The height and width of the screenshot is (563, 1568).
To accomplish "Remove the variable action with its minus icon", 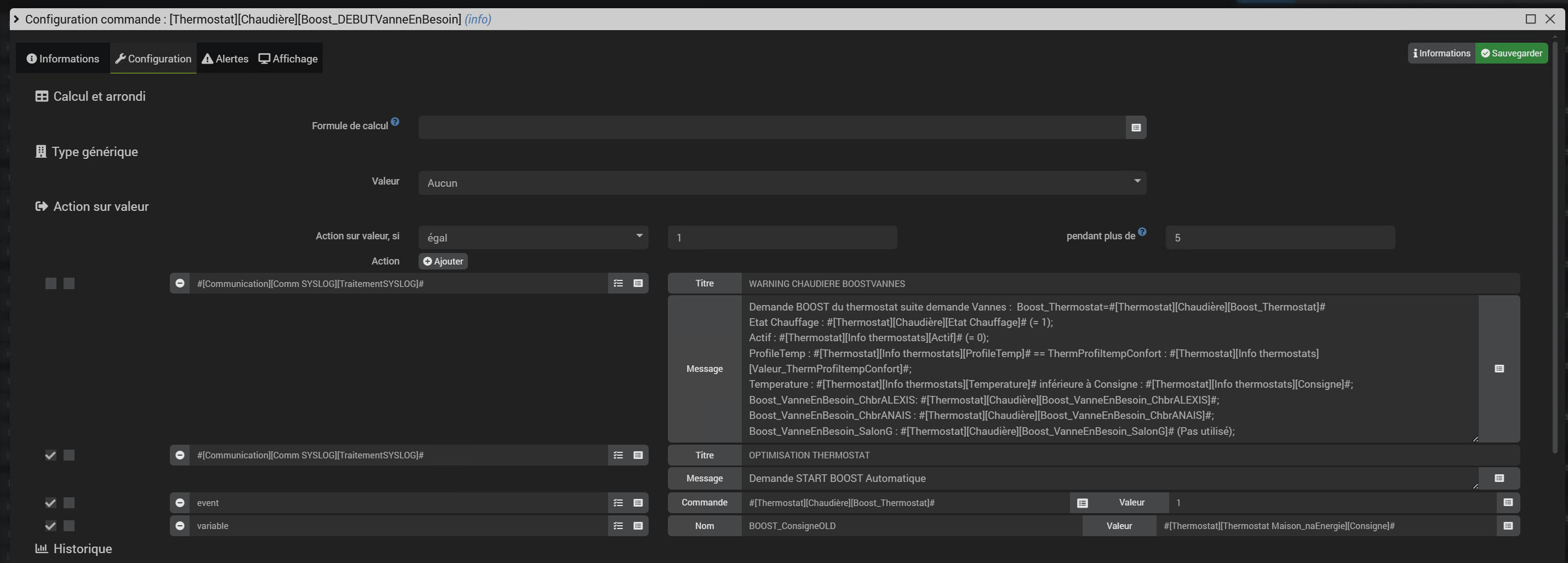I will pos(180,526).
